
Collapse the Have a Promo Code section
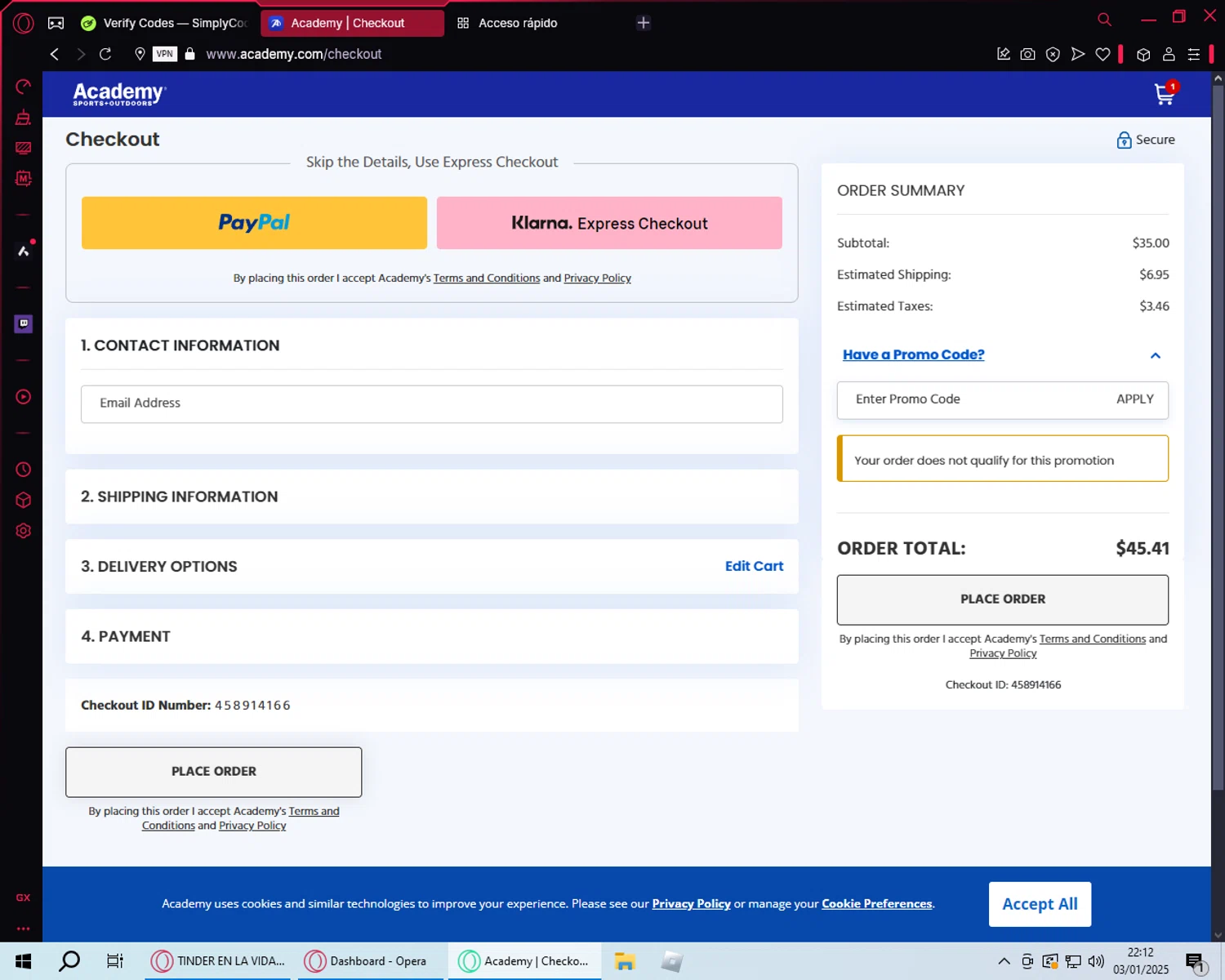(x=1155, y=355)
